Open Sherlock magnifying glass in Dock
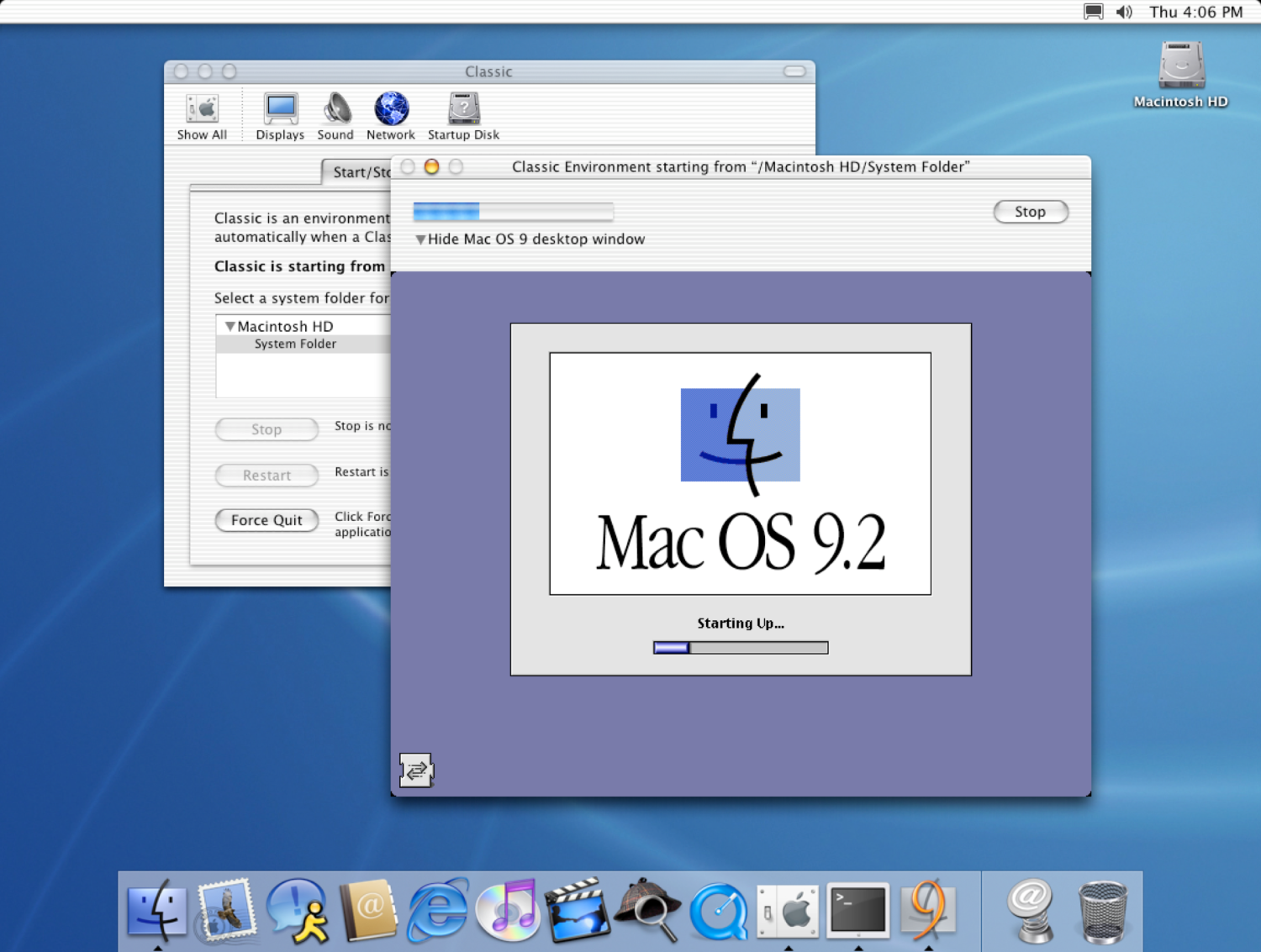 (648, 911)
